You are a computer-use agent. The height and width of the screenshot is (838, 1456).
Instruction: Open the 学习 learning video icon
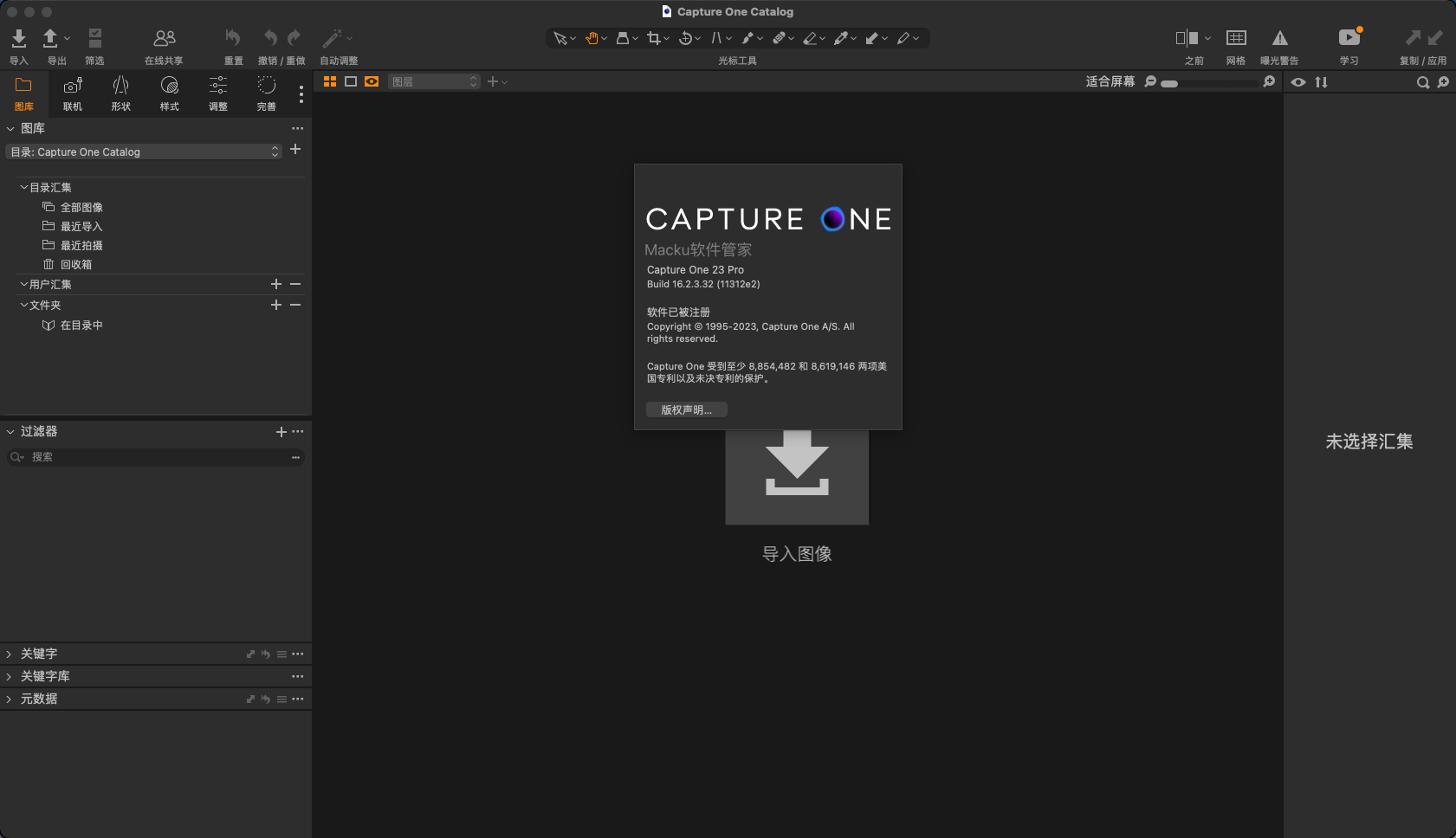1349,37
